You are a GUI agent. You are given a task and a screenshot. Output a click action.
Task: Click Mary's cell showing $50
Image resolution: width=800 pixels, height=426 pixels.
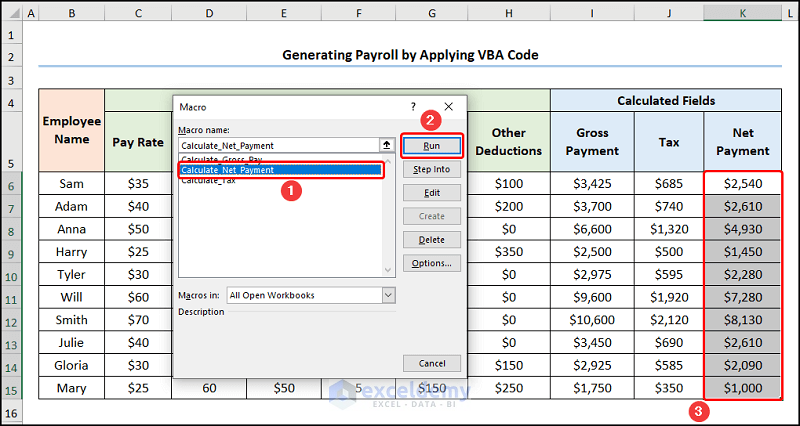coord(284,388)
